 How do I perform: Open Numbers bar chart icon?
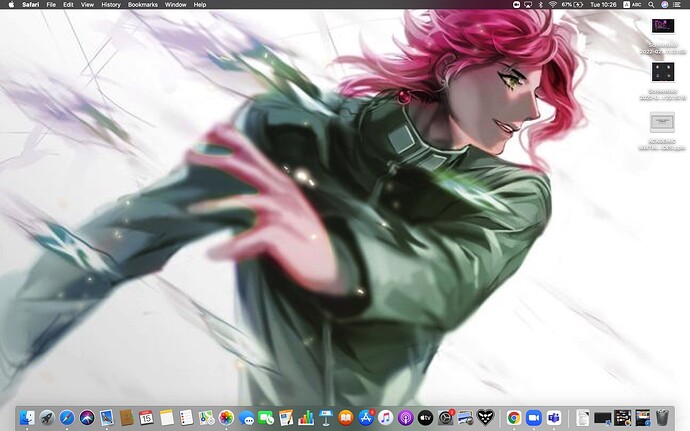point(306,417)
